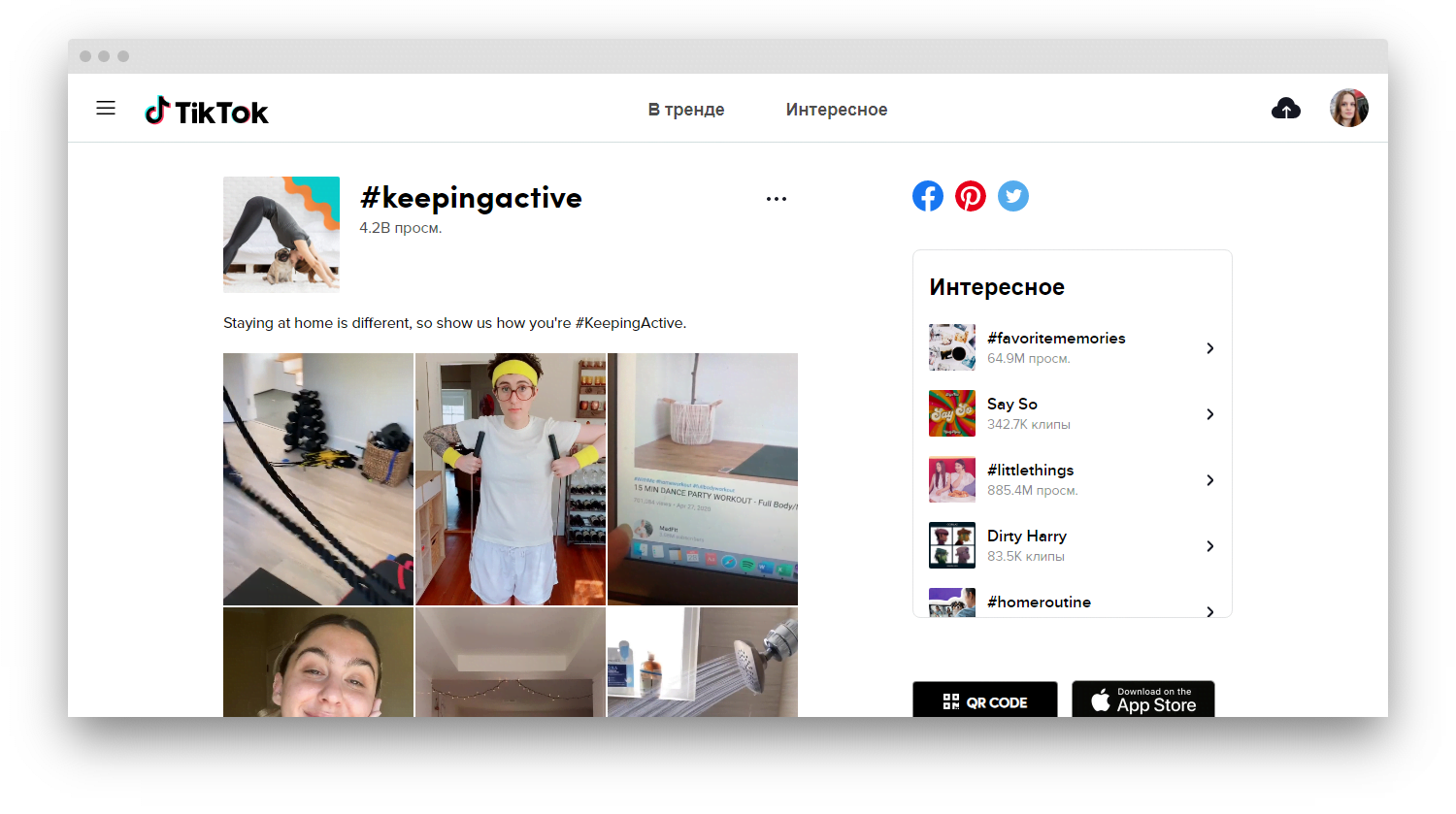Click the #littlethings thumbnail image
This screenshot has width=1456, height=814.
pyautogui.click(x=952, y=479)
